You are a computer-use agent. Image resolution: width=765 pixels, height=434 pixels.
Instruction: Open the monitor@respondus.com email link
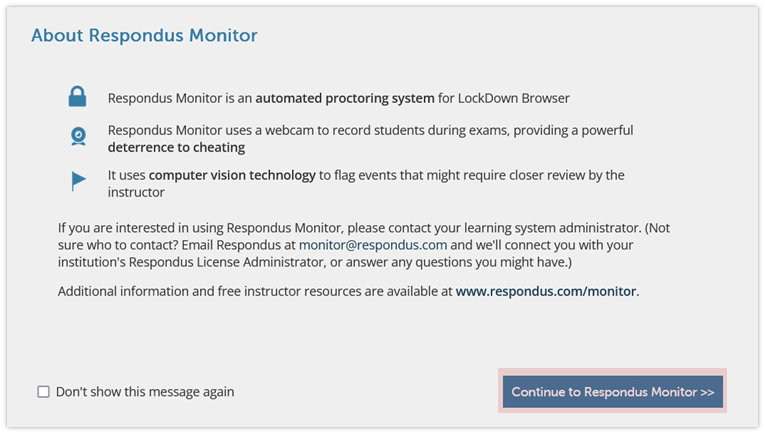click(373, 245)
